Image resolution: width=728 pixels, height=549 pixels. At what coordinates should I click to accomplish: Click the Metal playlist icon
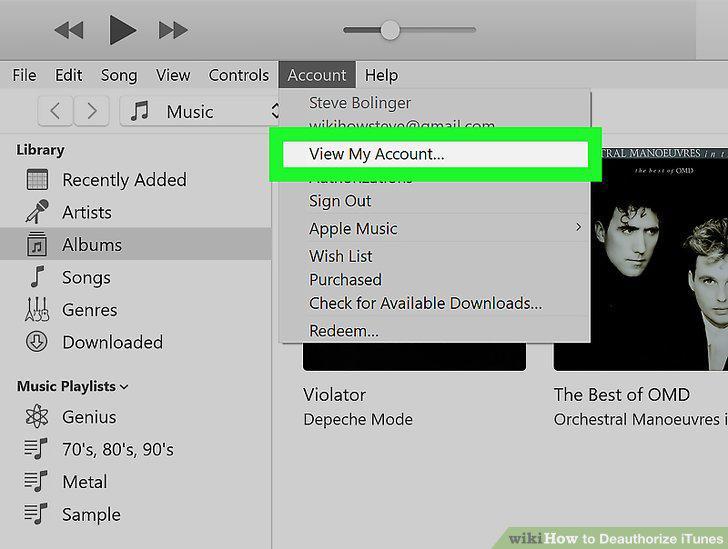point(36,481)
